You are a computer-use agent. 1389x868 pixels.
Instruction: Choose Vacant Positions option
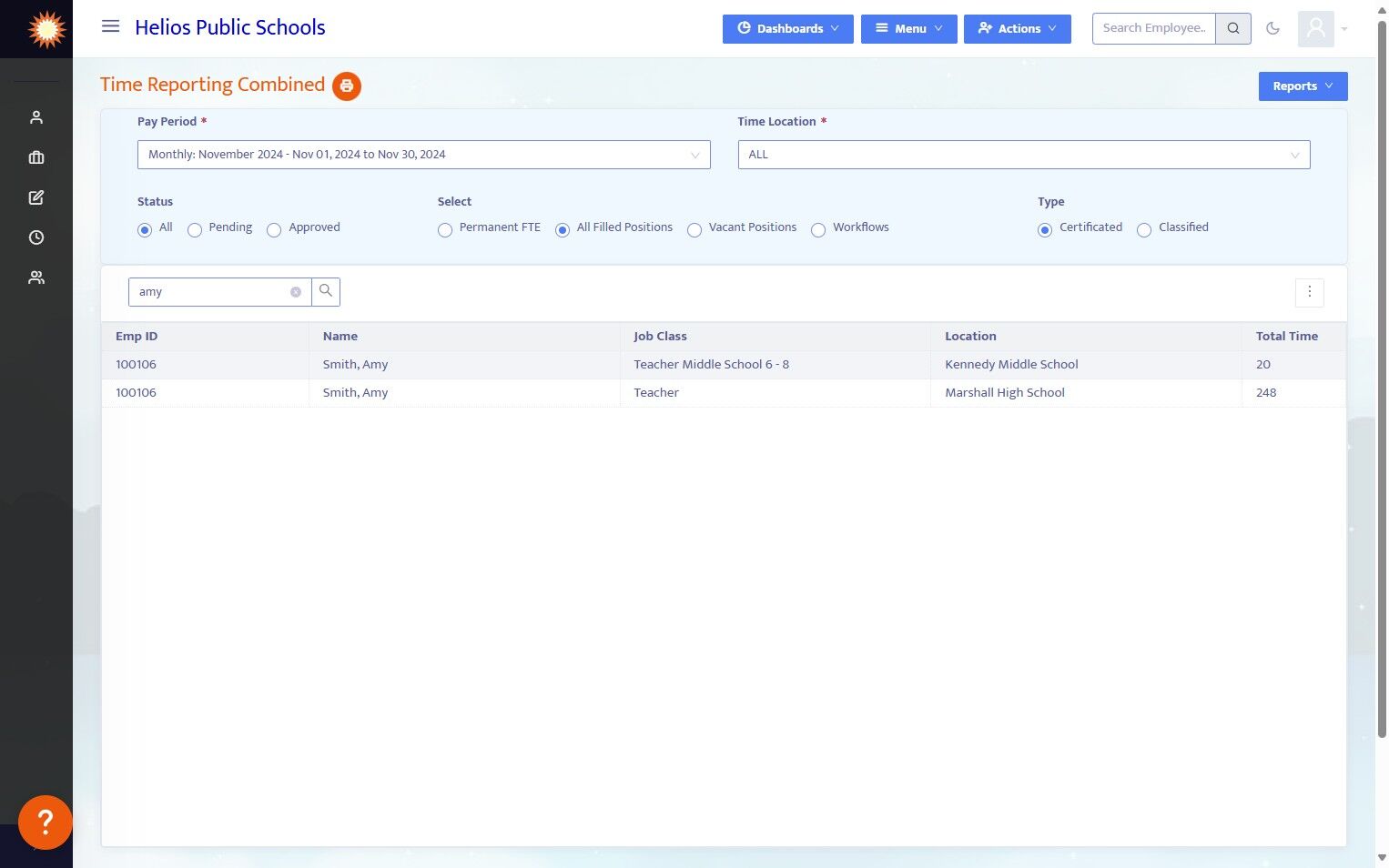694,230
